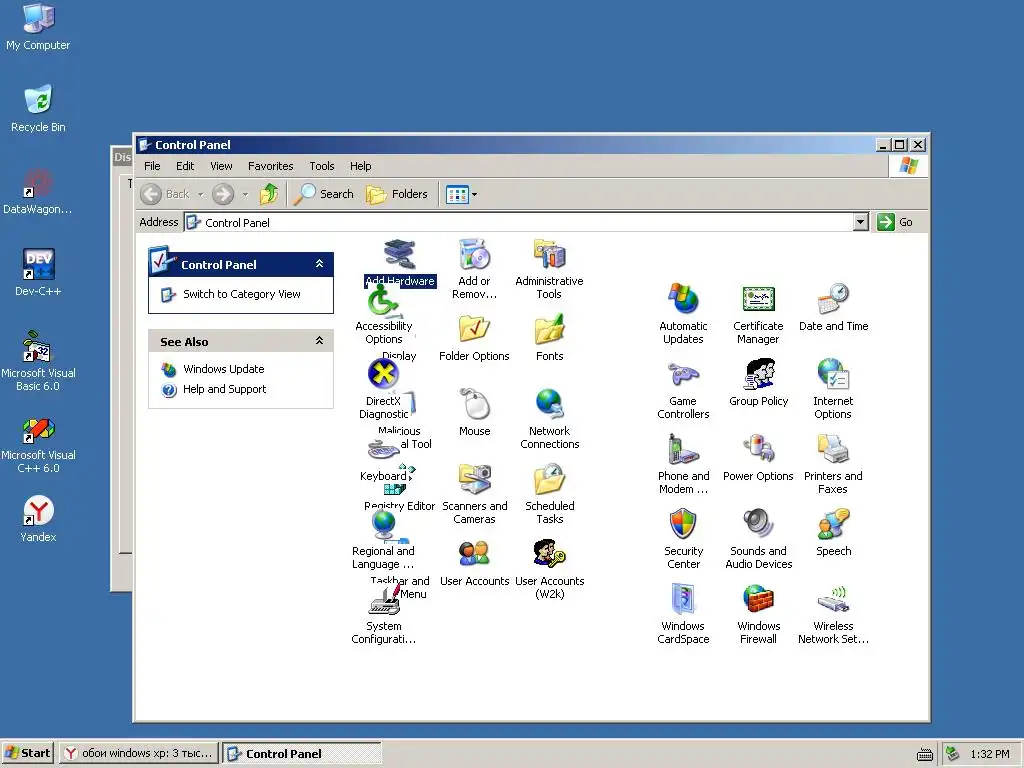Open User Accounts (W2k) icon

549,554
